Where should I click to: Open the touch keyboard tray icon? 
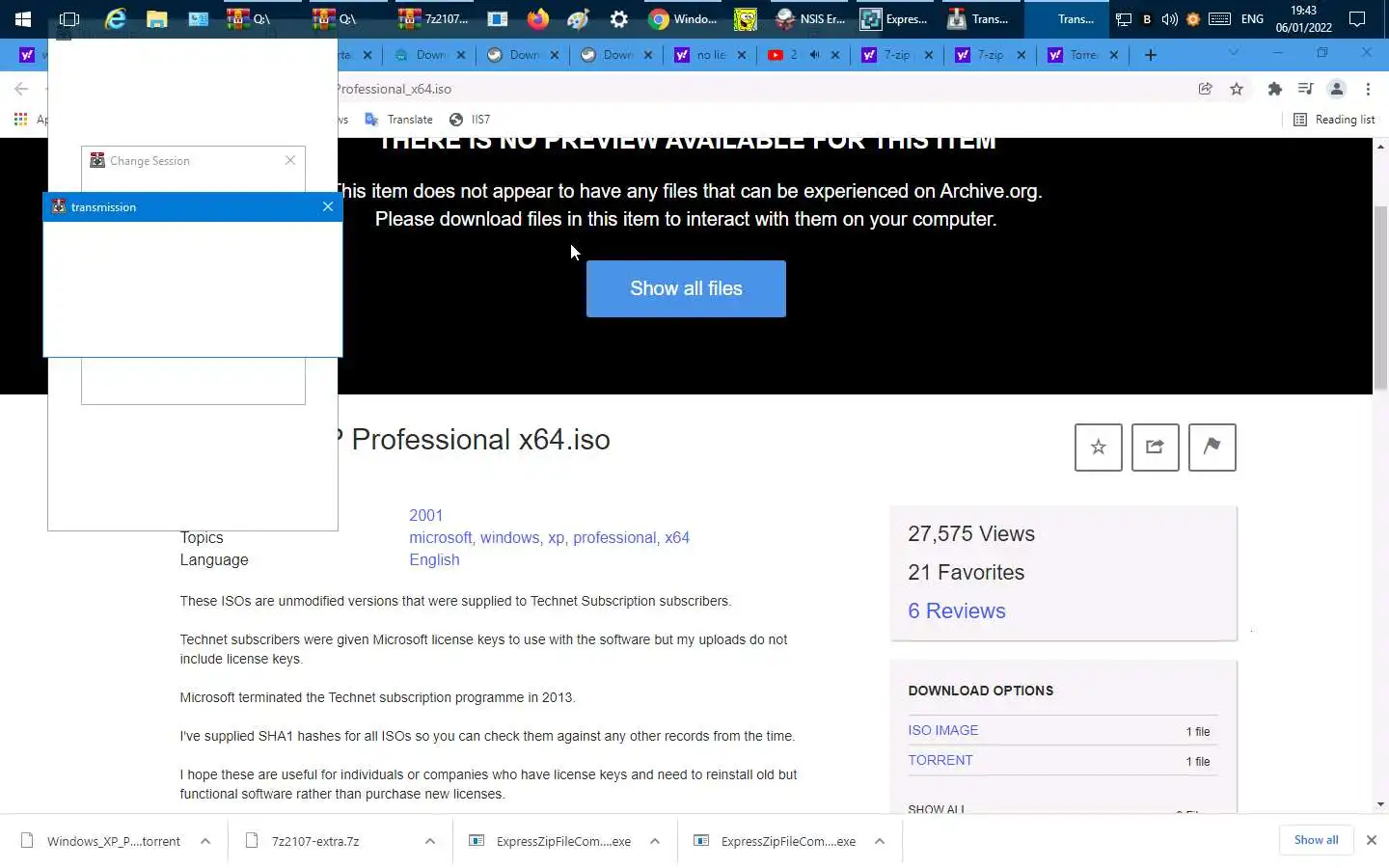(x=1219, y=18)
